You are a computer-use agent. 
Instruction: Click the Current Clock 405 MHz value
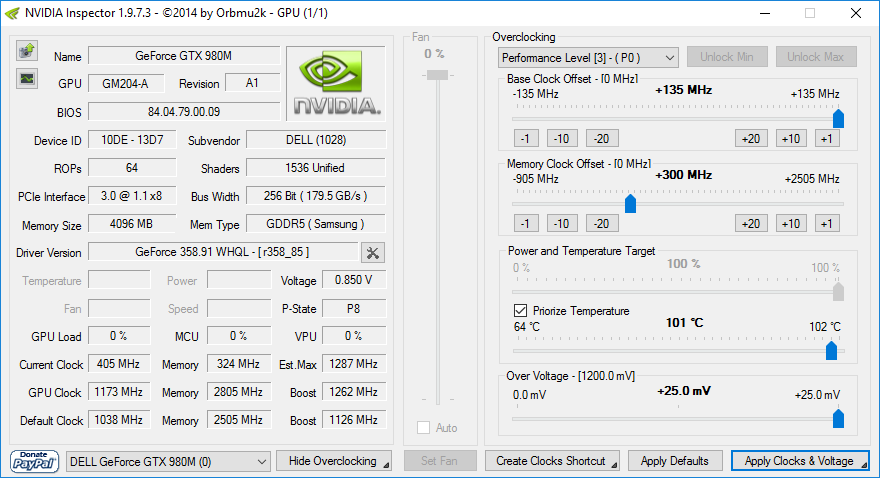(119, 364)
